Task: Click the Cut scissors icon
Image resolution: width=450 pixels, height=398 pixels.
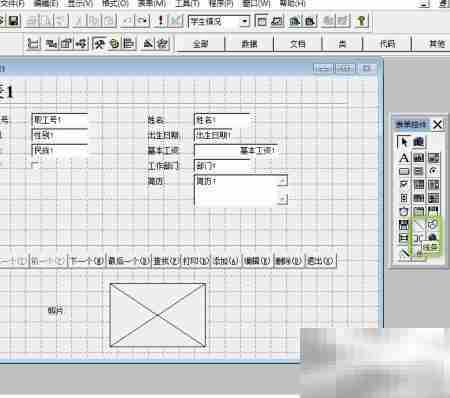Action: (80, 21)
